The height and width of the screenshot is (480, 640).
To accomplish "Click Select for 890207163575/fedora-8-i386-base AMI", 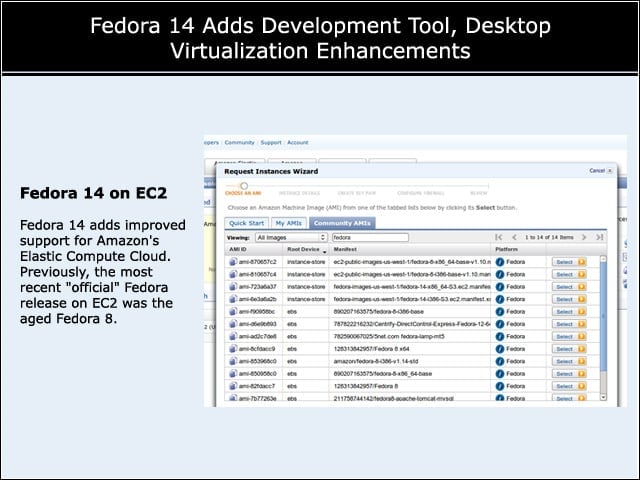I will click(x=569, y=312).
